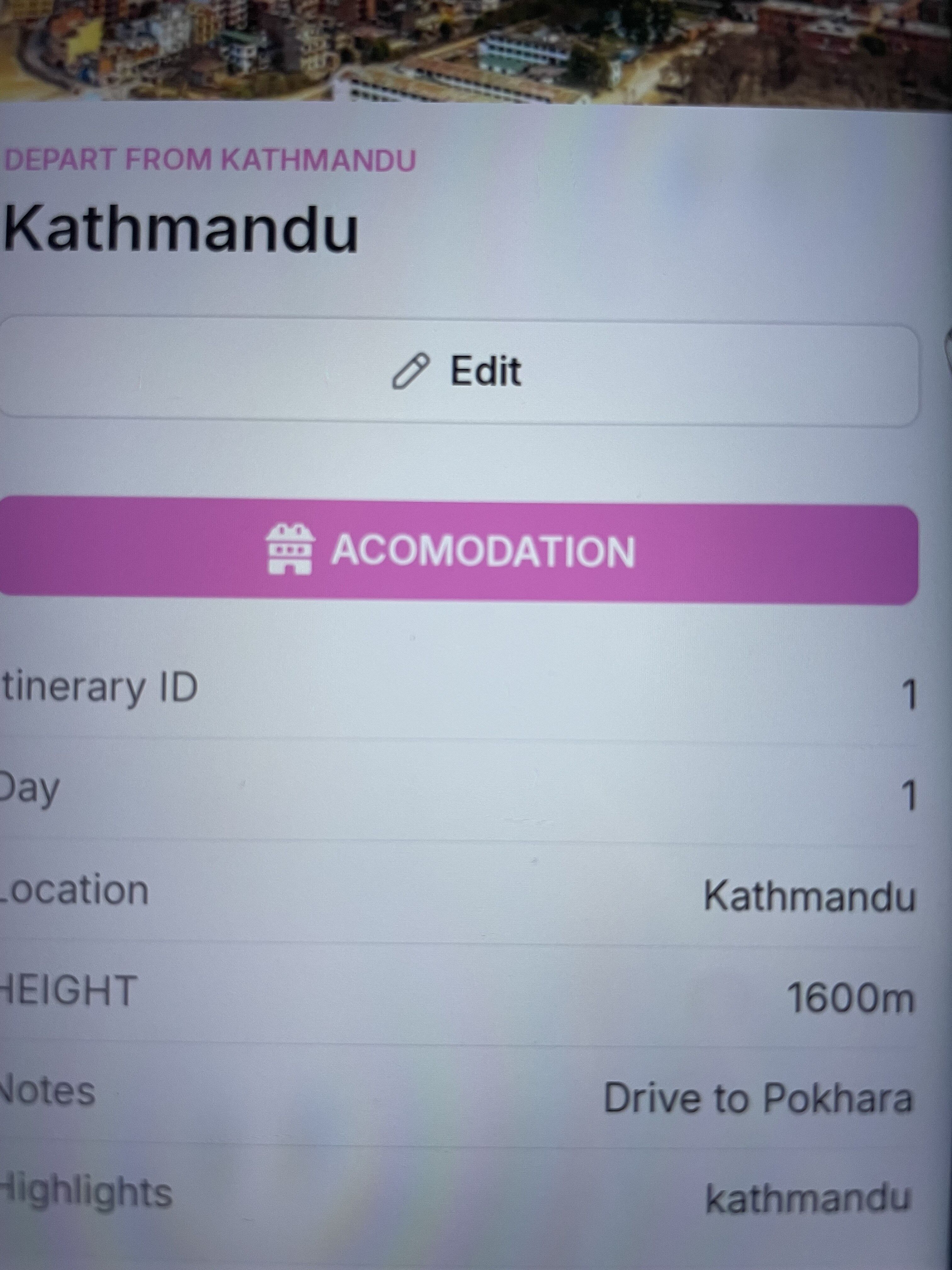
Task: Click the 1600m height value
Action: coord(850,998)
